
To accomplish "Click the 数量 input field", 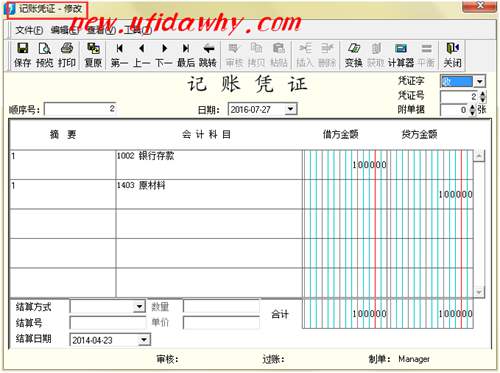I will click(221, 306).
